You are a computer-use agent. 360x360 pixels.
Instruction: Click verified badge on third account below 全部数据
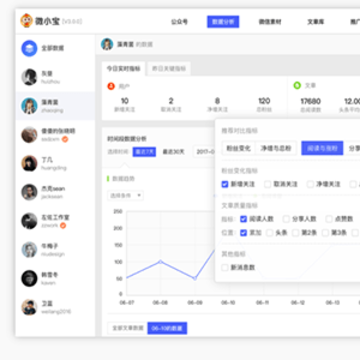point(65,139)
